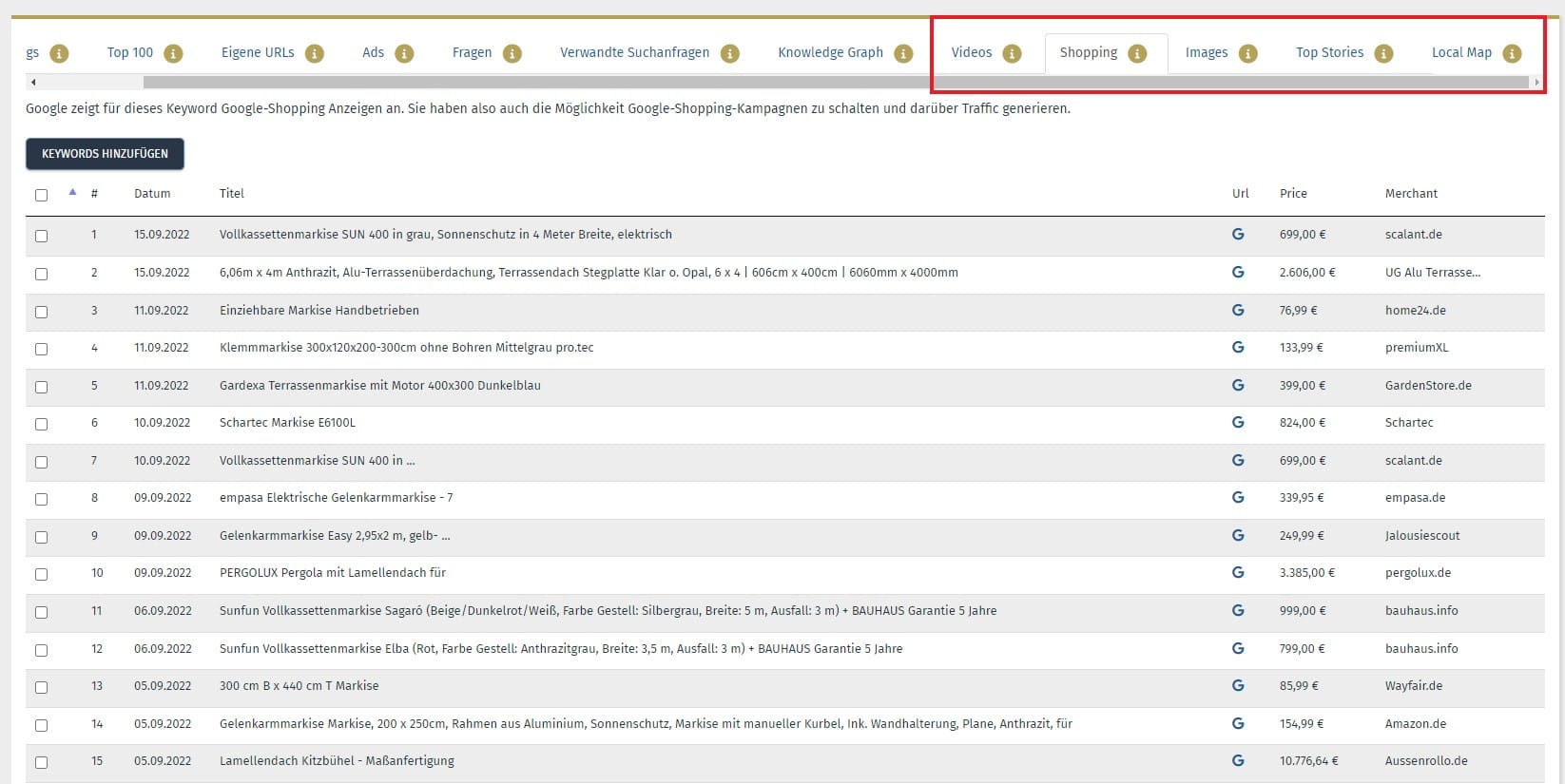The width and height of the screenshot is (1565, 784).
Task: Click right arrow of tab scrollbar
Action: point(1536,83)
